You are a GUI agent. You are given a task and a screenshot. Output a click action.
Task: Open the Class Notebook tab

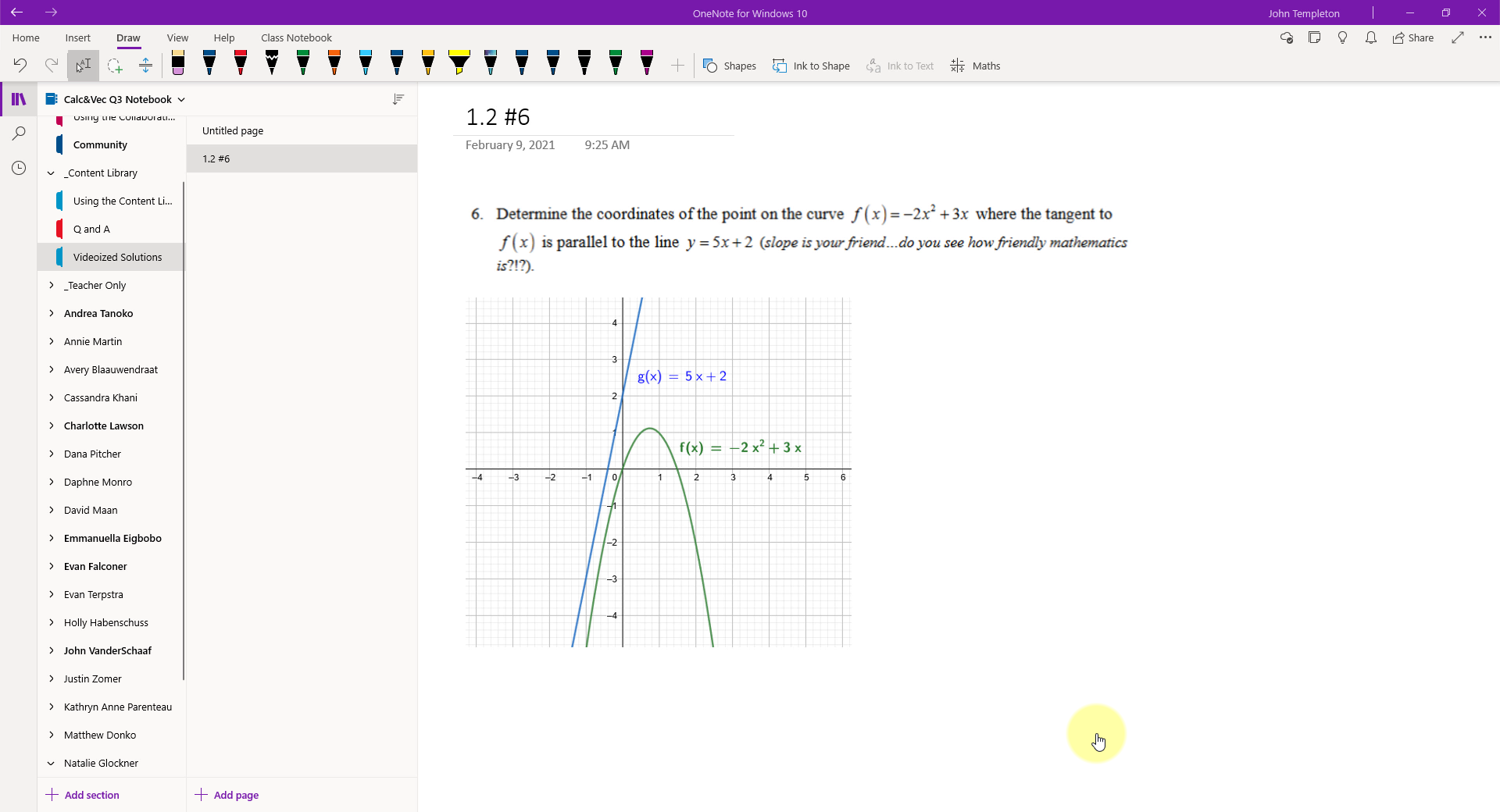click(296, 37)
